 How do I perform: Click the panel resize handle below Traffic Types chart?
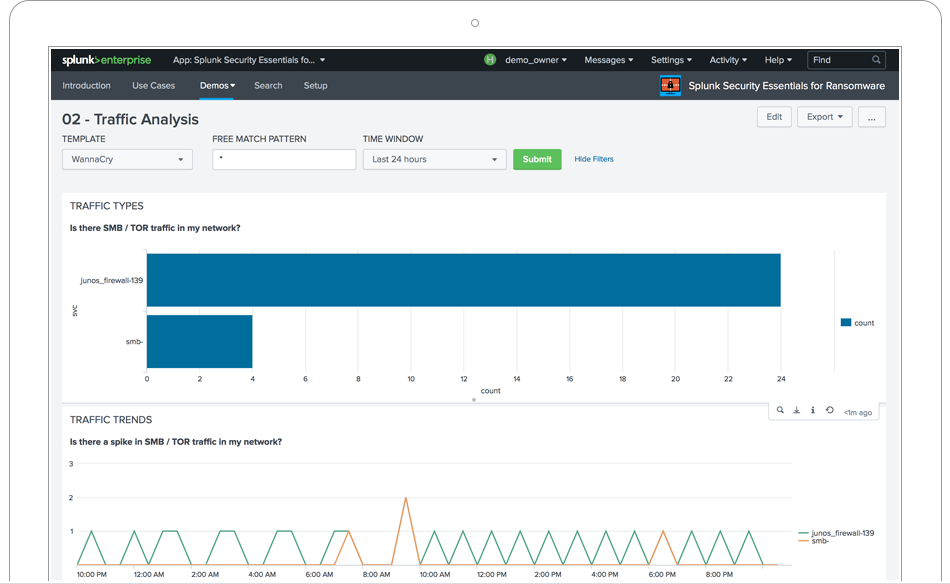tap(474, 400)
